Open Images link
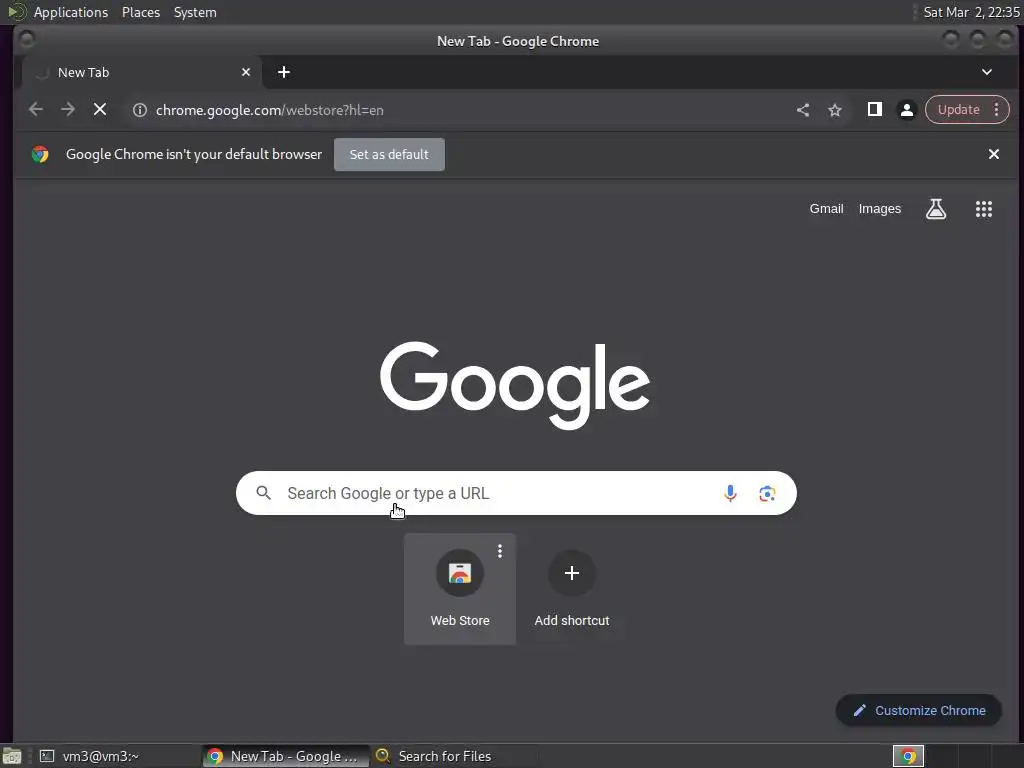 pyautogui.click(x=880, y=209)
